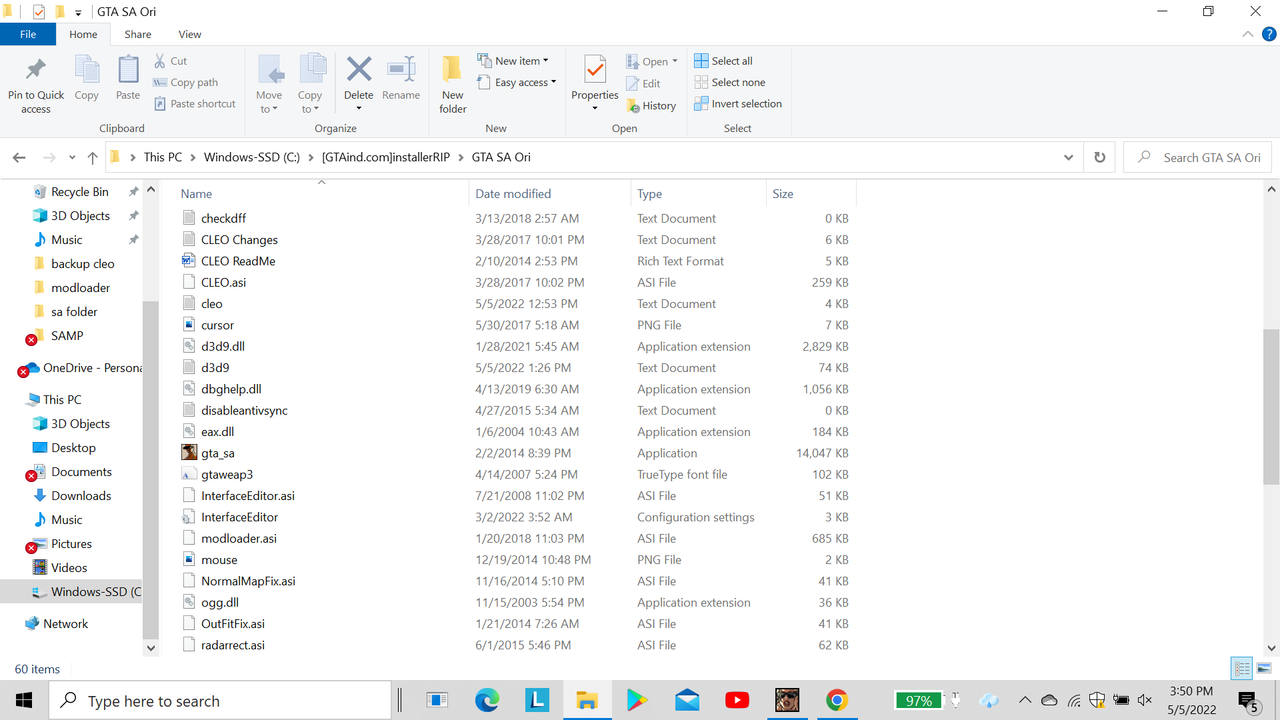Open the Windows Start menu
Screen dimensions: 1280x720
click(x=24, y=701)
